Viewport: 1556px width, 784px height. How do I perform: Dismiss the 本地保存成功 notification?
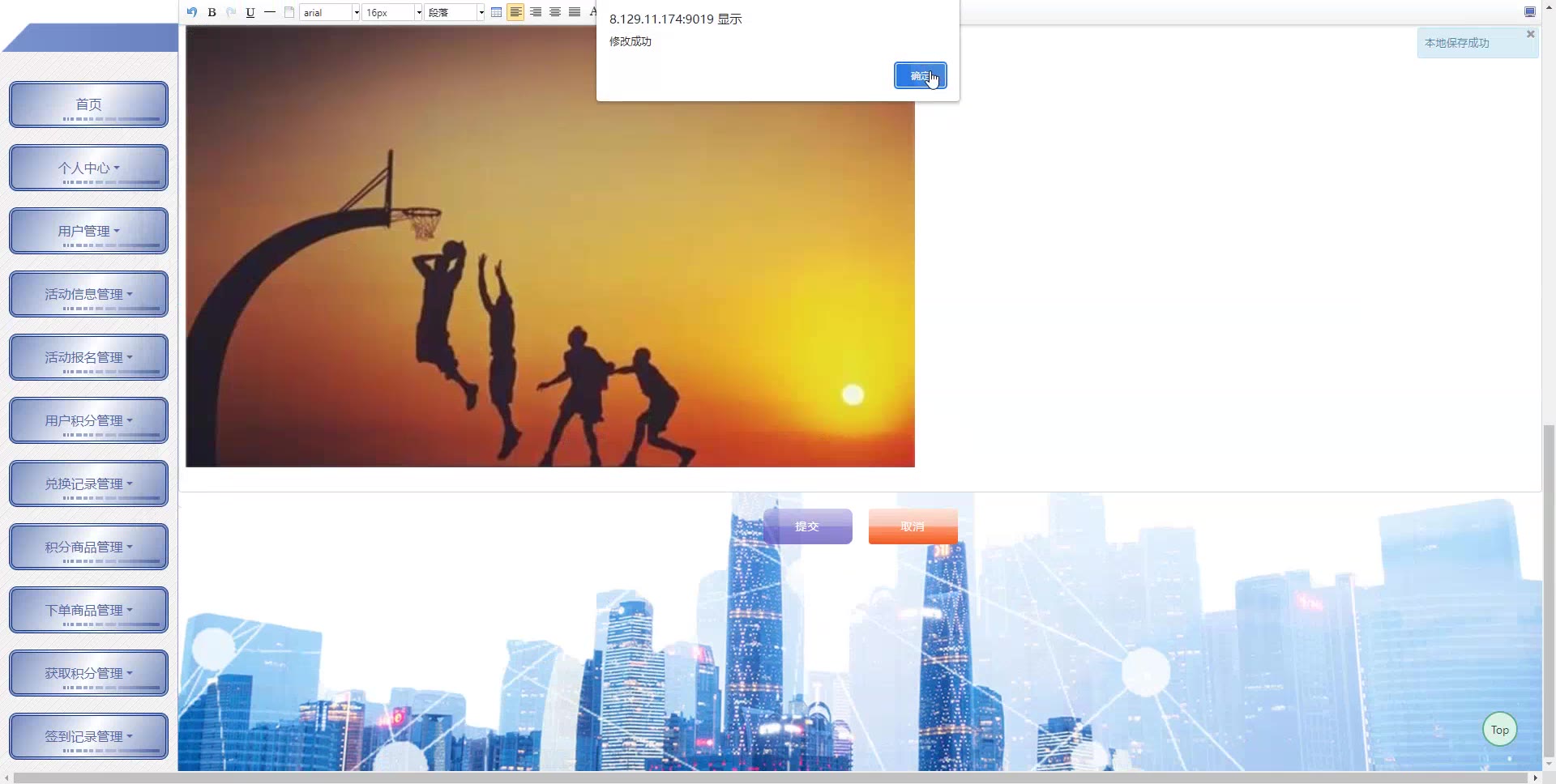[x=1530, y=34]
